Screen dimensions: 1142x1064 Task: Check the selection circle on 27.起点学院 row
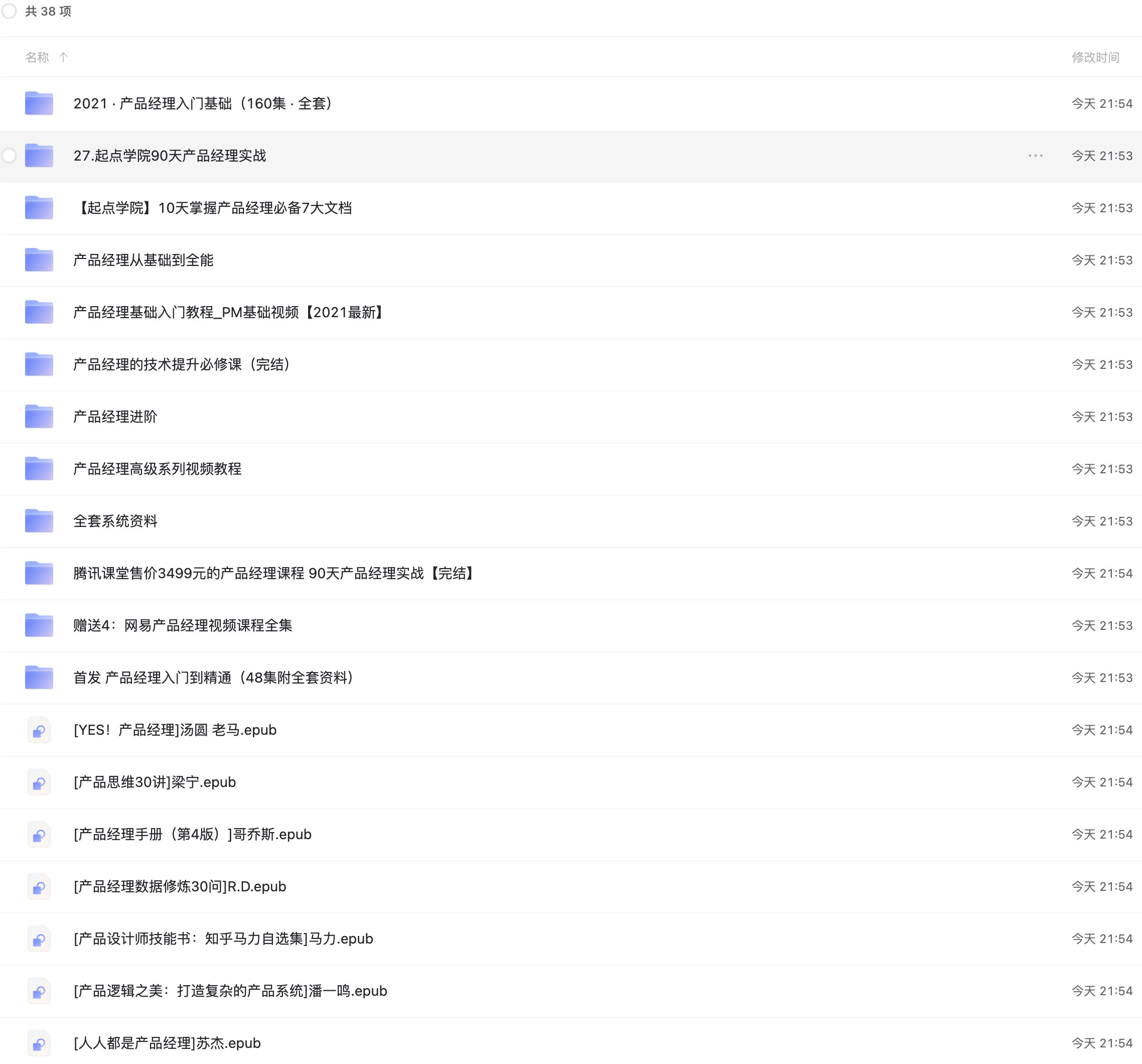9,156
